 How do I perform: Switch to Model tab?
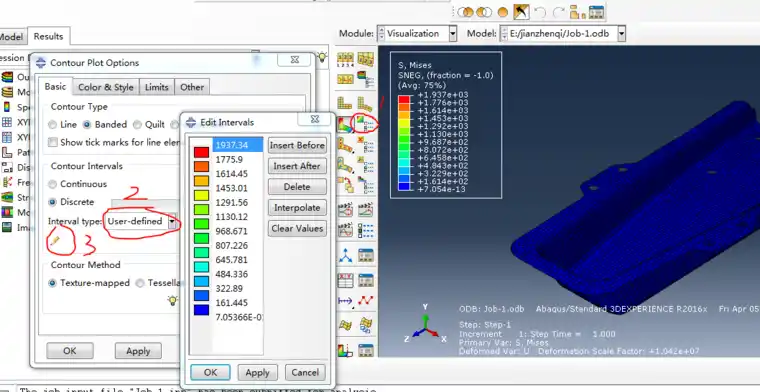12,37
